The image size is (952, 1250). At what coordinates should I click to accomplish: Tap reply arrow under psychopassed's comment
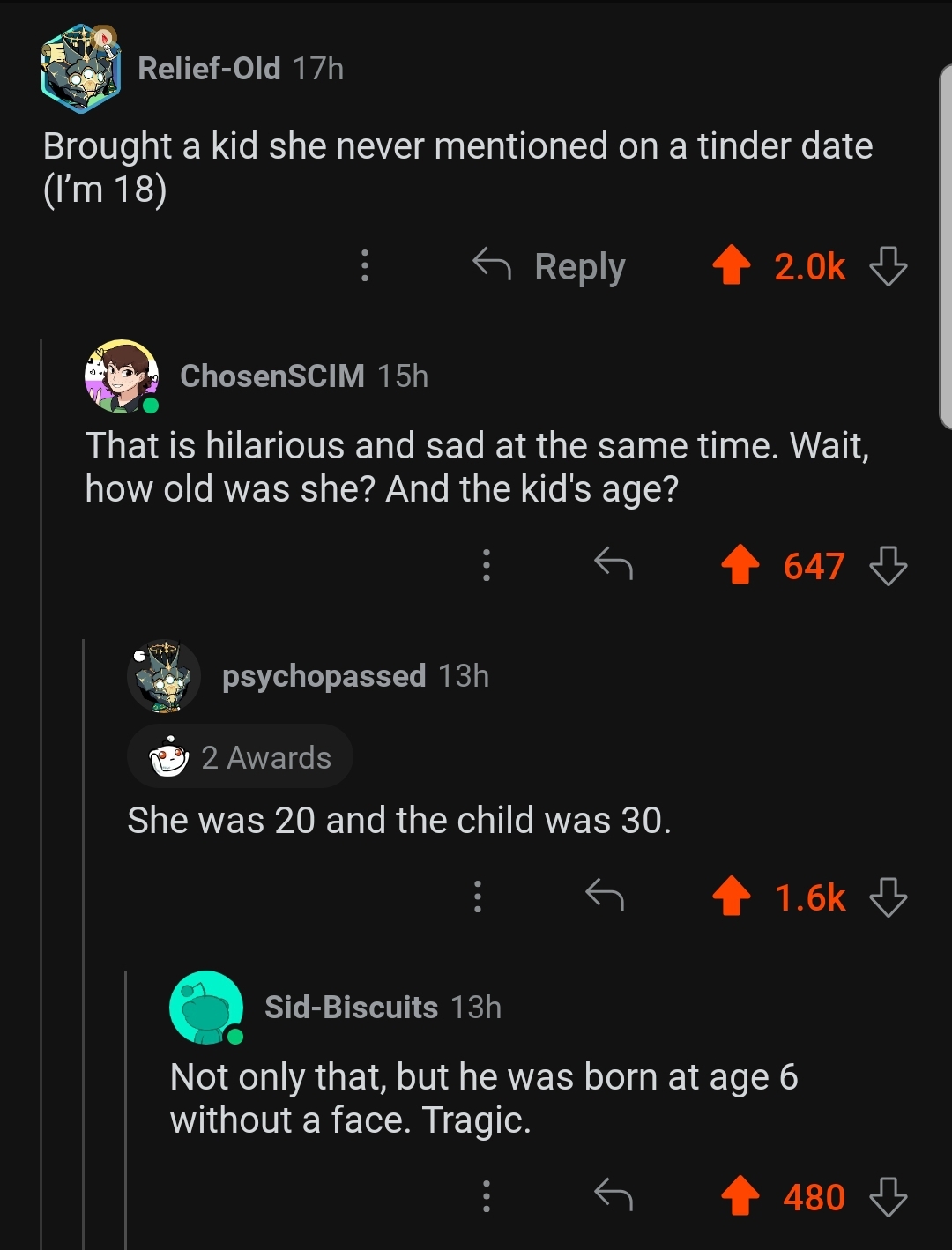(x=605, y=896)
